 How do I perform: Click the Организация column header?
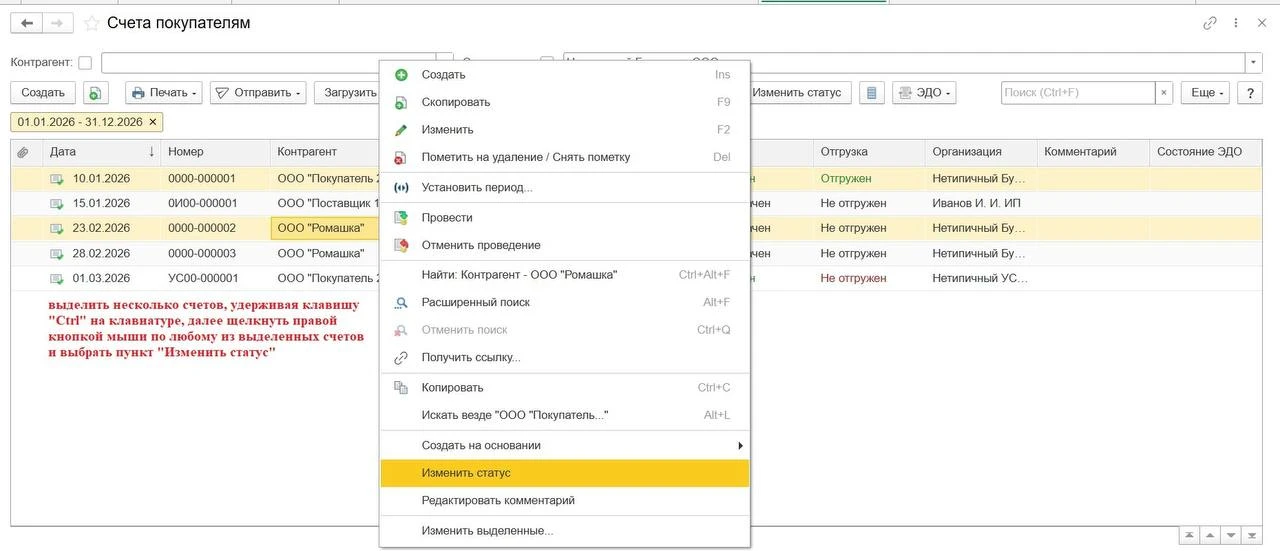[x=980, y=152]
